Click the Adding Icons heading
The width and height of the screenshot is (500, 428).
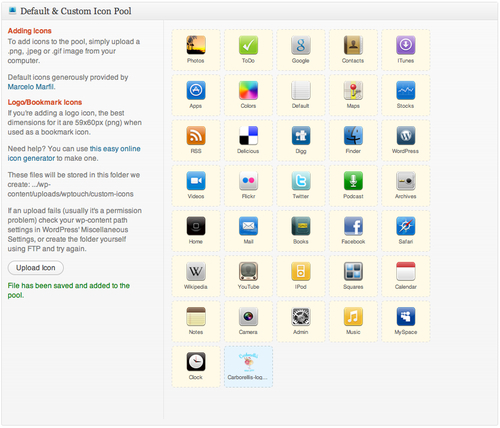pos(29,31)
